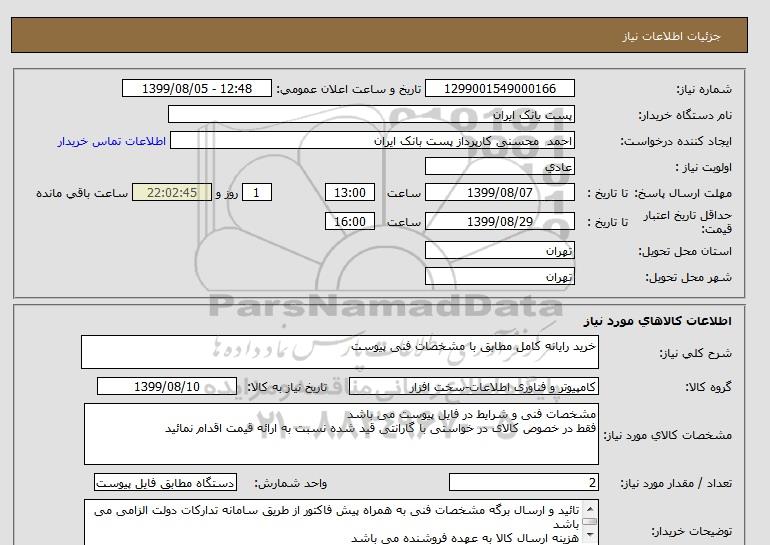Click the delivery province field تهران
Viewport: 770px width, 545px height.
[x=499, y=250]
